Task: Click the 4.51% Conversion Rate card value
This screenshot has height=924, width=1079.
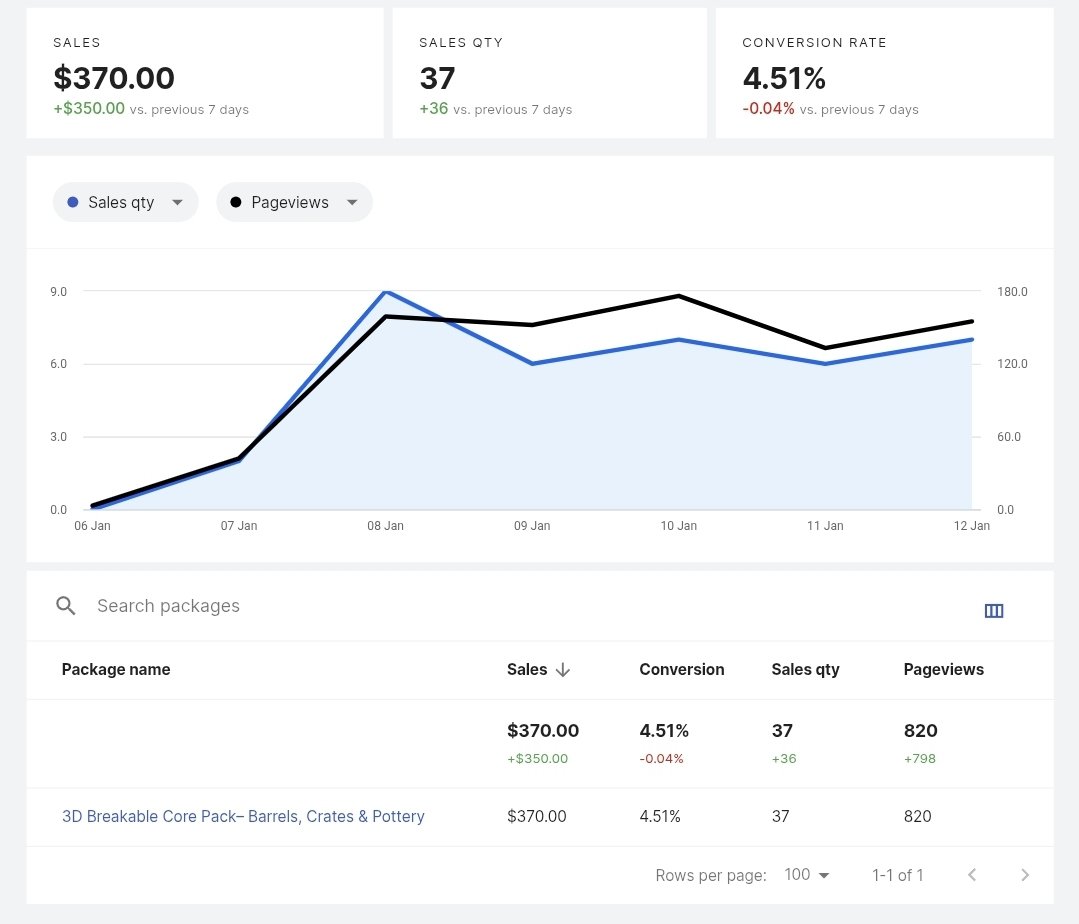Action: (784, 78)
